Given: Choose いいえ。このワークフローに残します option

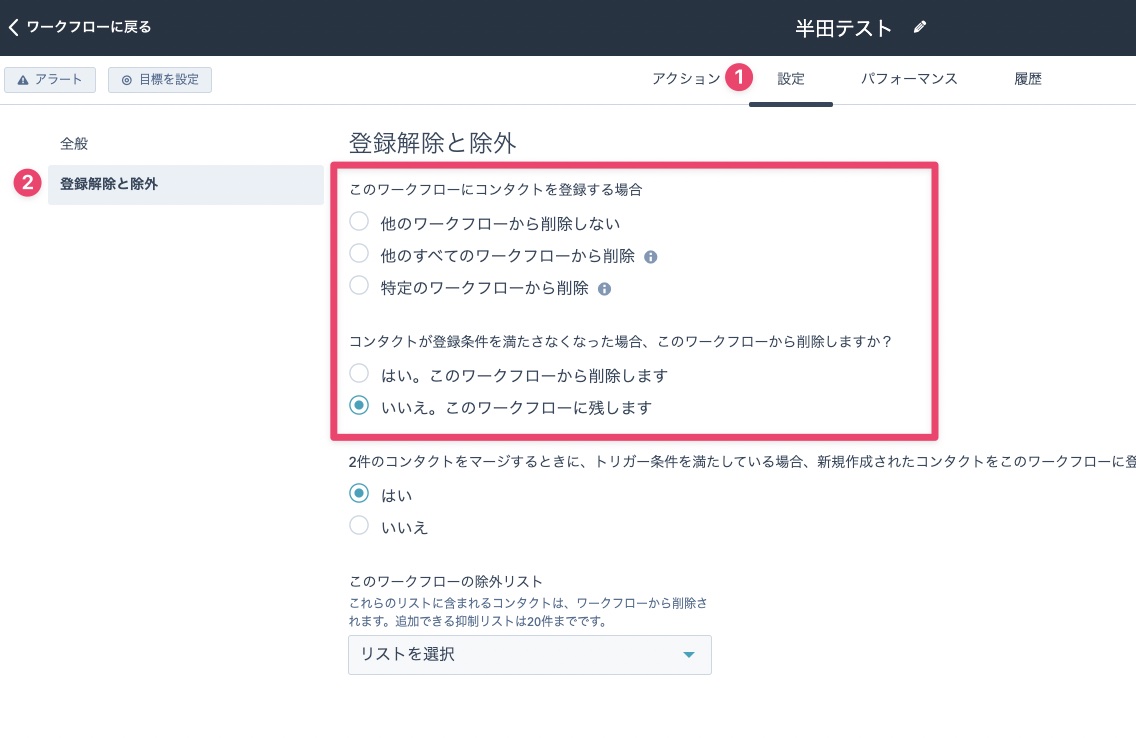Looking at the screenshot, I should (x=359, y=406).
